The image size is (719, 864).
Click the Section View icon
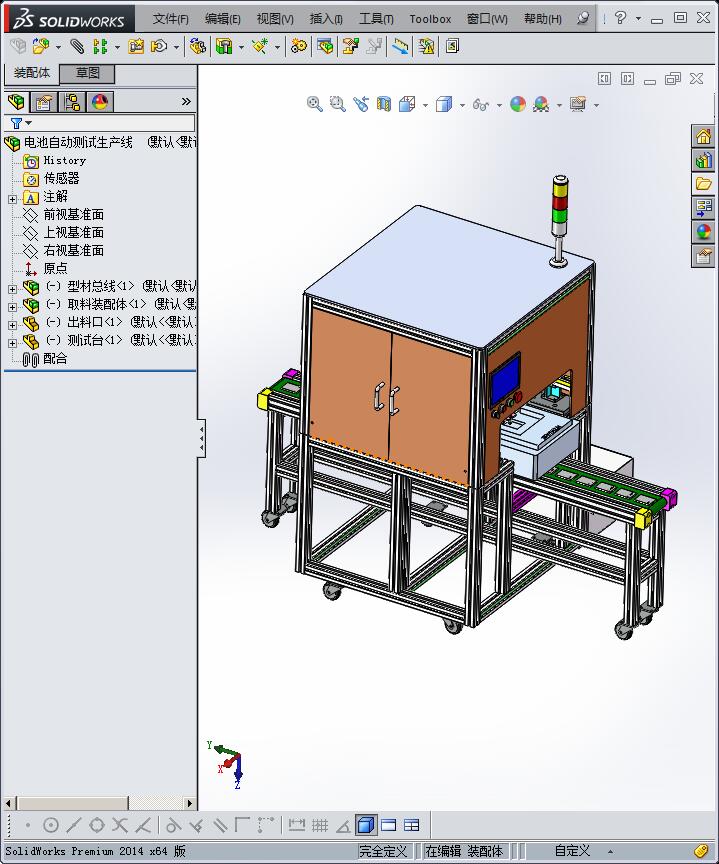point(383,104)
